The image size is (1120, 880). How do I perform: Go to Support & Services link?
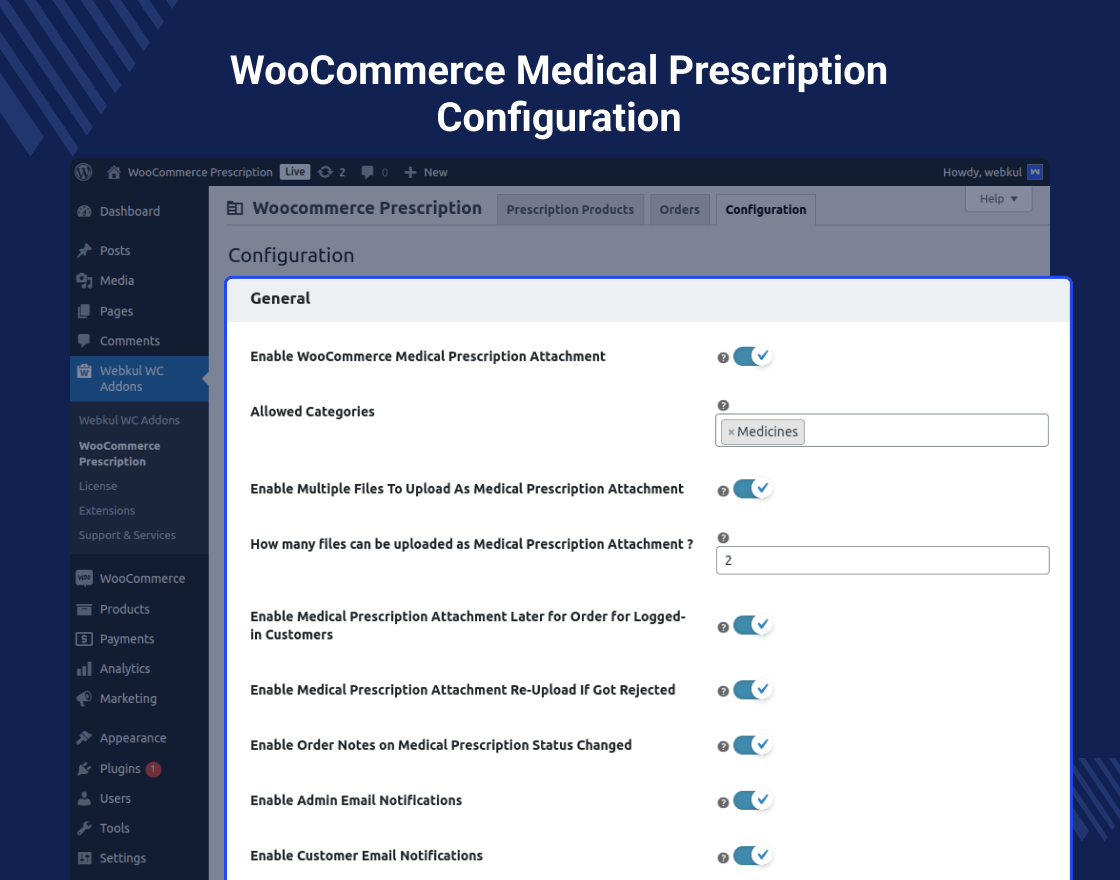pos(127,535)
